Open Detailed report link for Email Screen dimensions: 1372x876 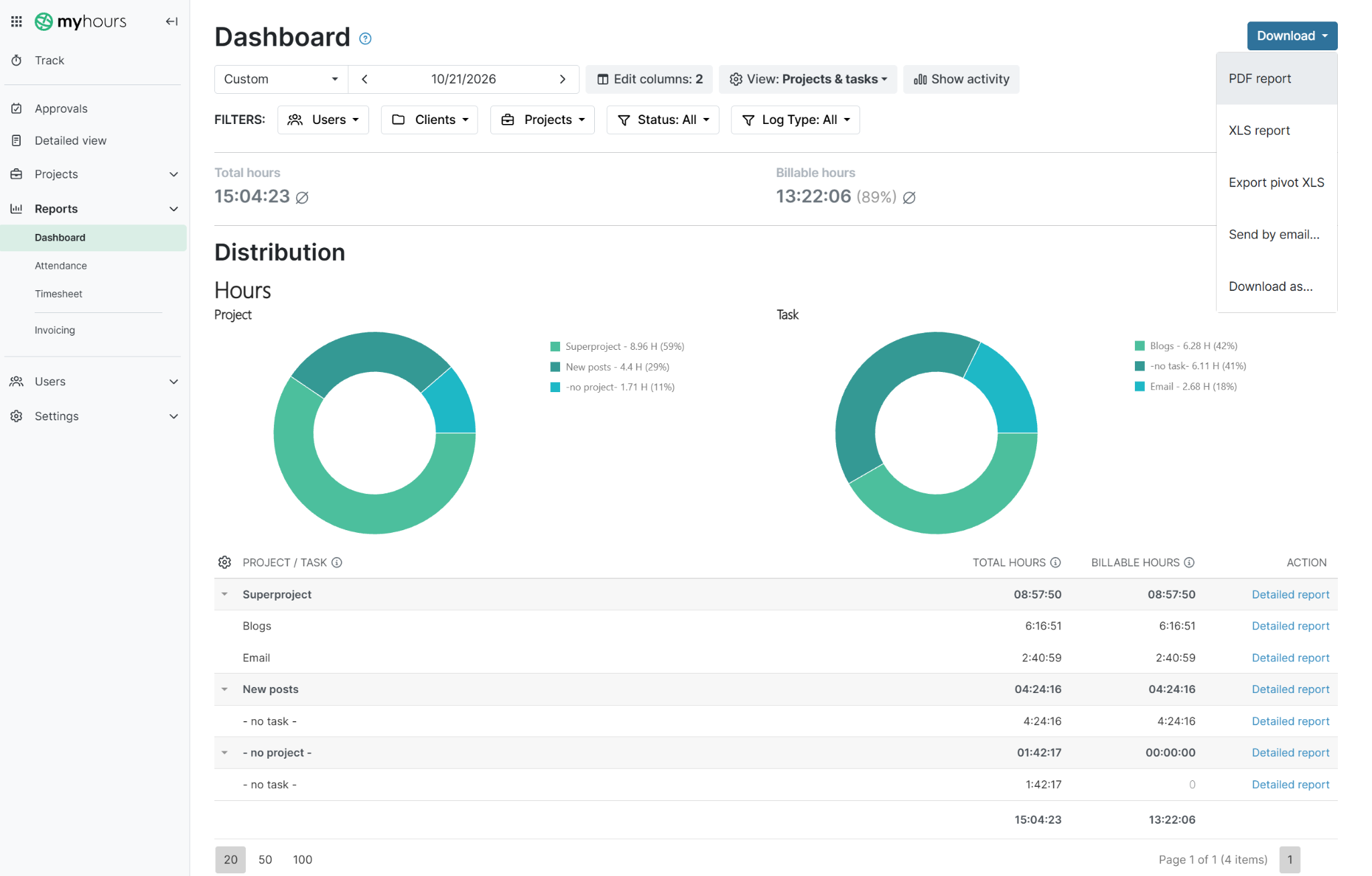(x=1290, y=658)
